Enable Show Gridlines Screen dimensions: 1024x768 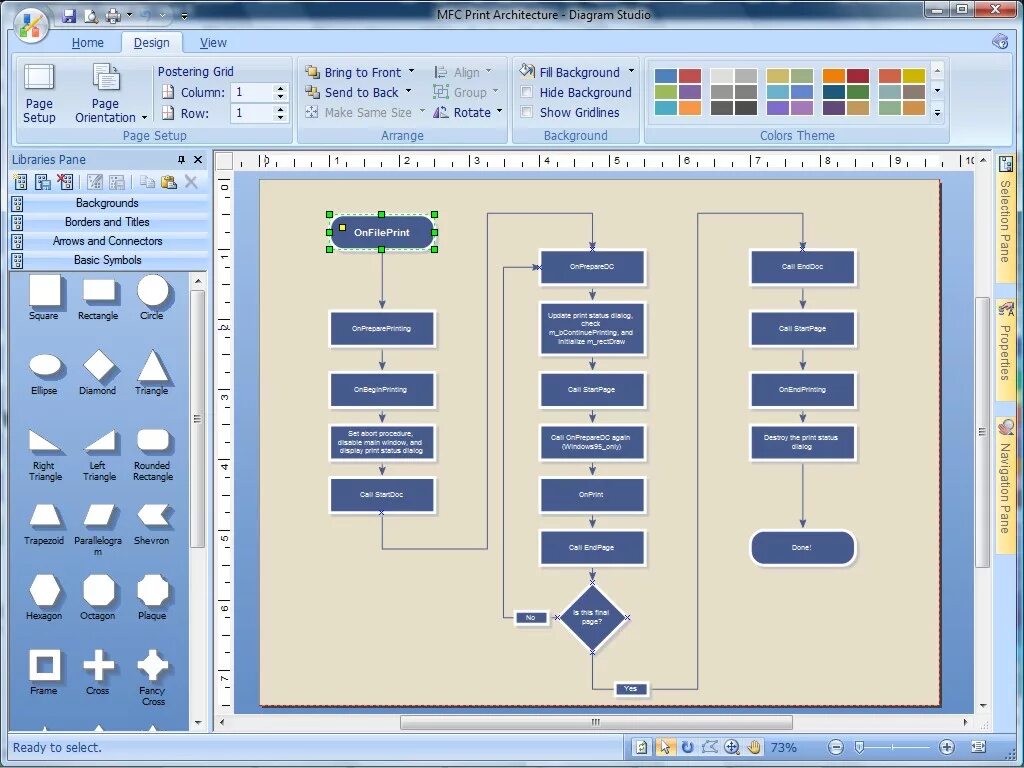point(527,113)
